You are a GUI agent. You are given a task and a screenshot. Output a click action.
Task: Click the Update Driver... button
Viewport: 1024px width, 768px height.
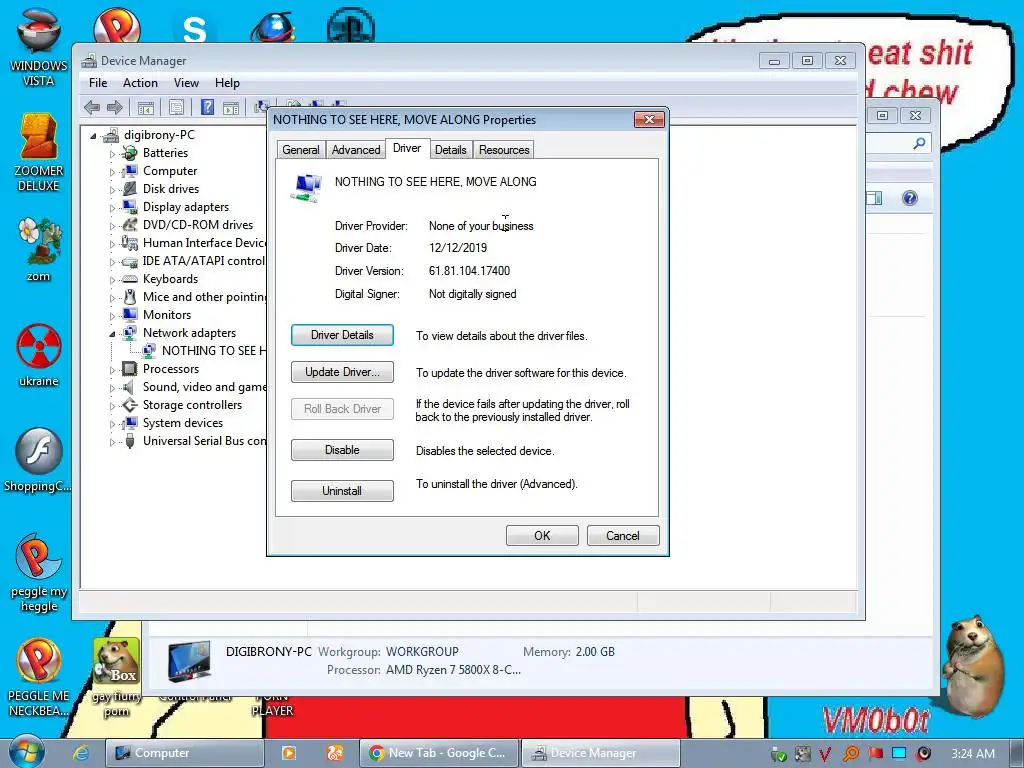click(342, 372)
